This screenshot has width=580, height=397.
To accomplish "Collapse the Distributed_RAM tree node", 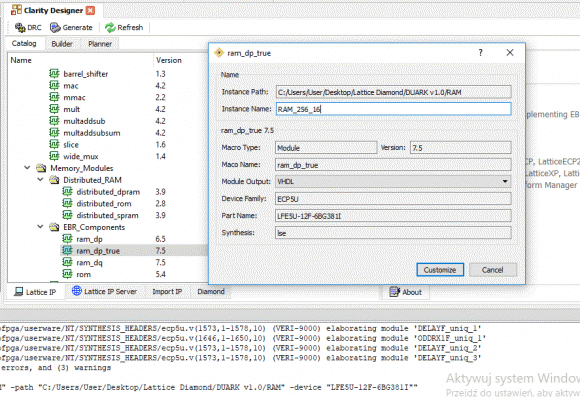I will click(40, 179).
